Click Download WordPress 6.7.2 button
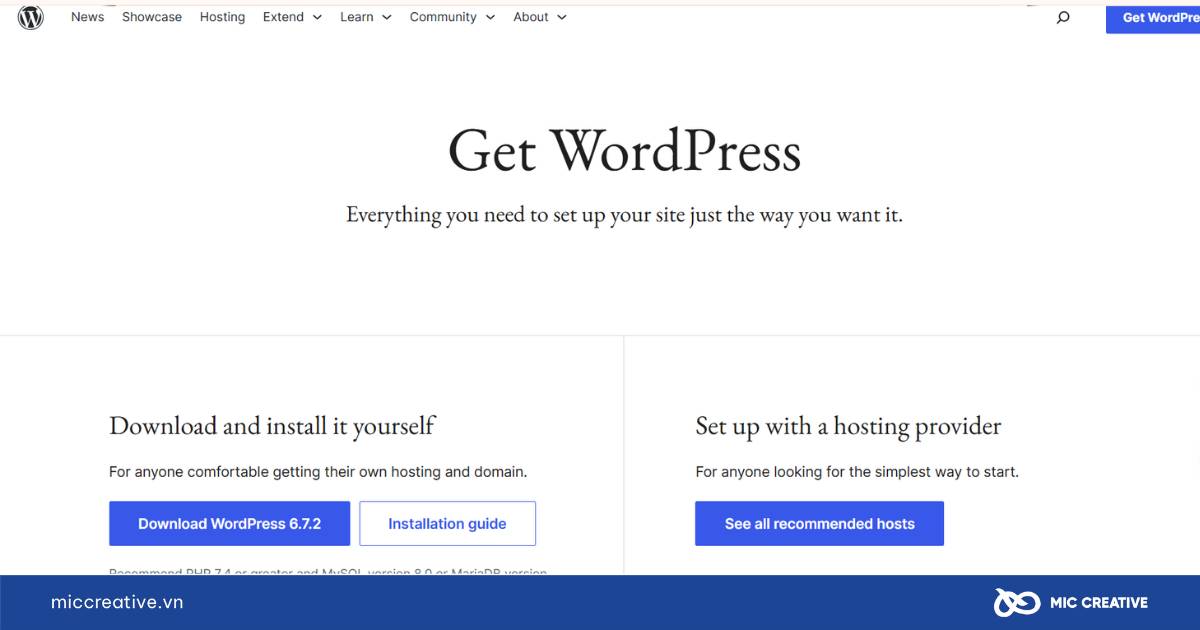This screenshot has height=630, width=1200. (x=229, y=524)
